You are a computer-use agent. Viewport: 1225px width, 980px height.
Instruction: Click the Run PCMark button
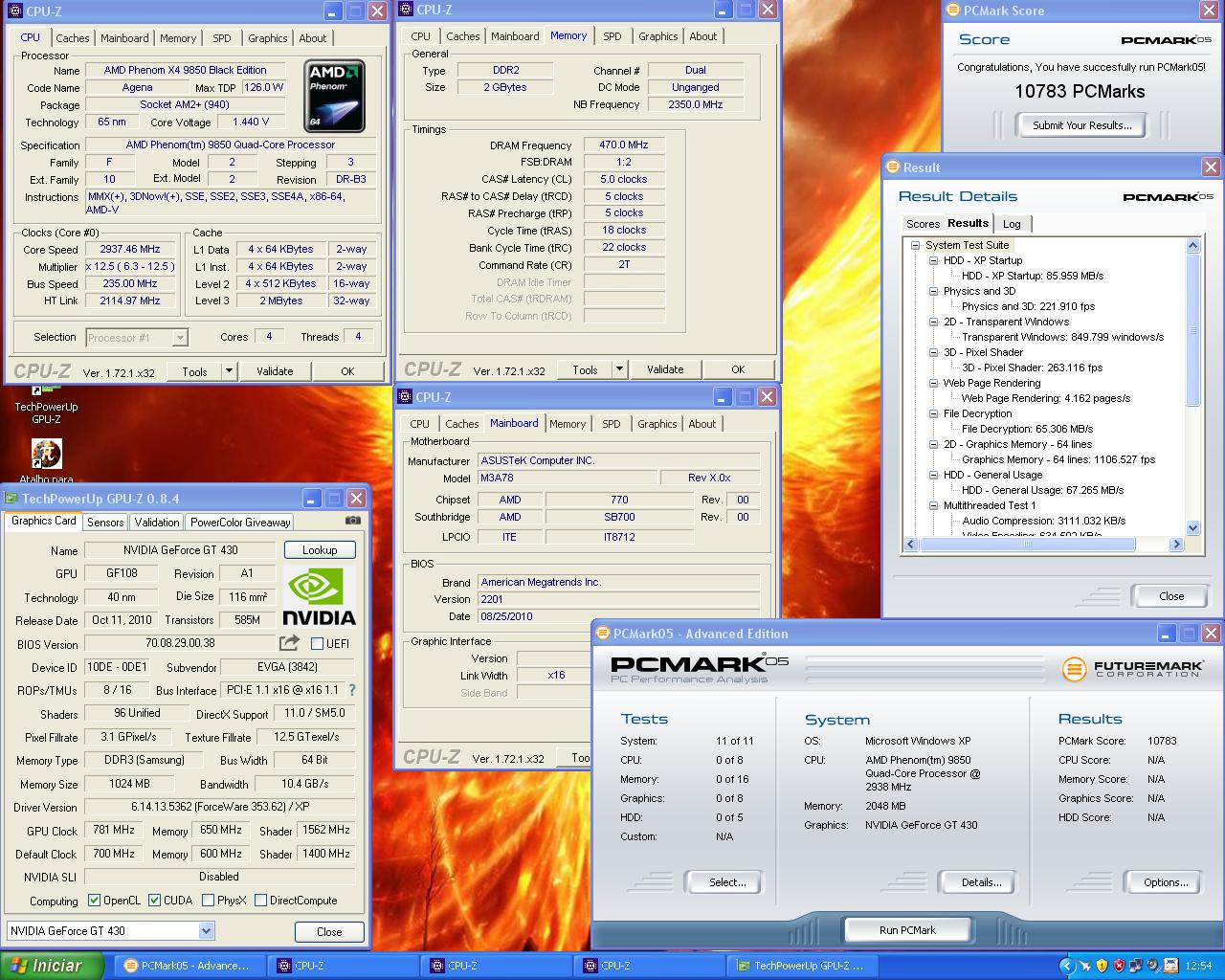point(907,930)
